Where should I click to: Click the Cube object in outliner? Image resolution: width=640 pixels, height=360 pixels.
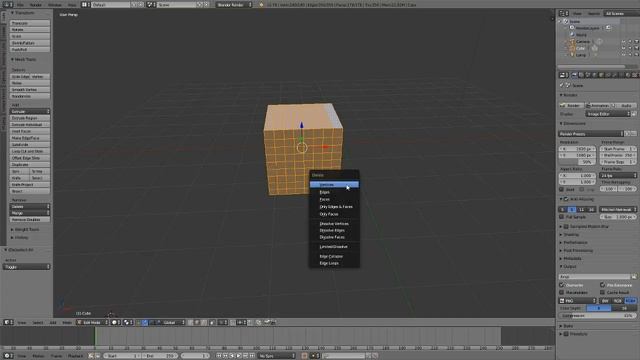coord(580,48)
